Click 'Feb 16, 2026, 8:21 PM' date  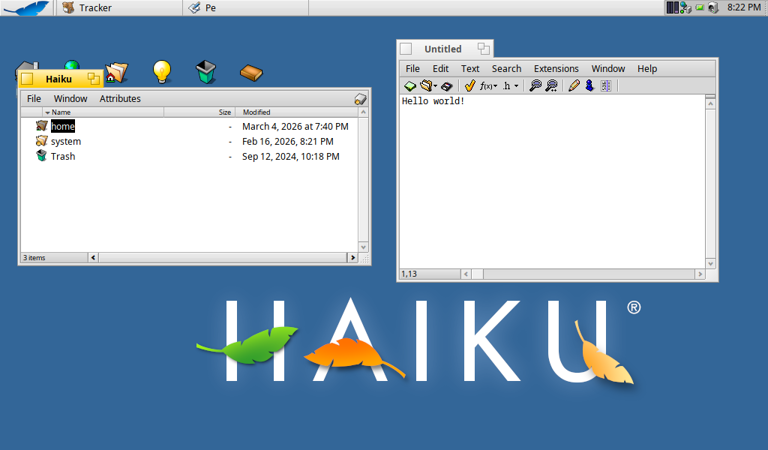pos(288,142)
